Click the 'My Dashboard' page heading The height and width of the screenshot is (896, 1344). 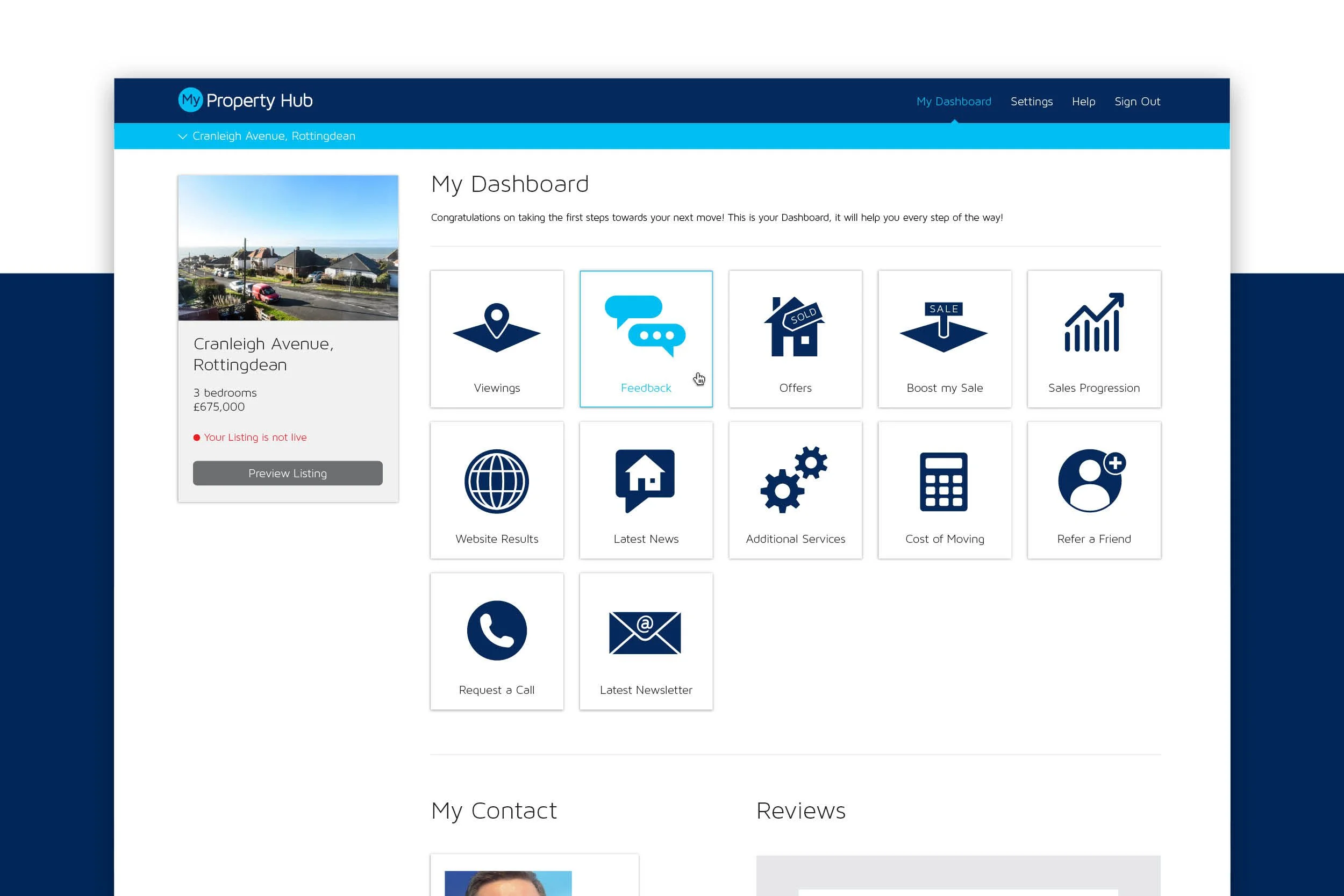point(510,184)
